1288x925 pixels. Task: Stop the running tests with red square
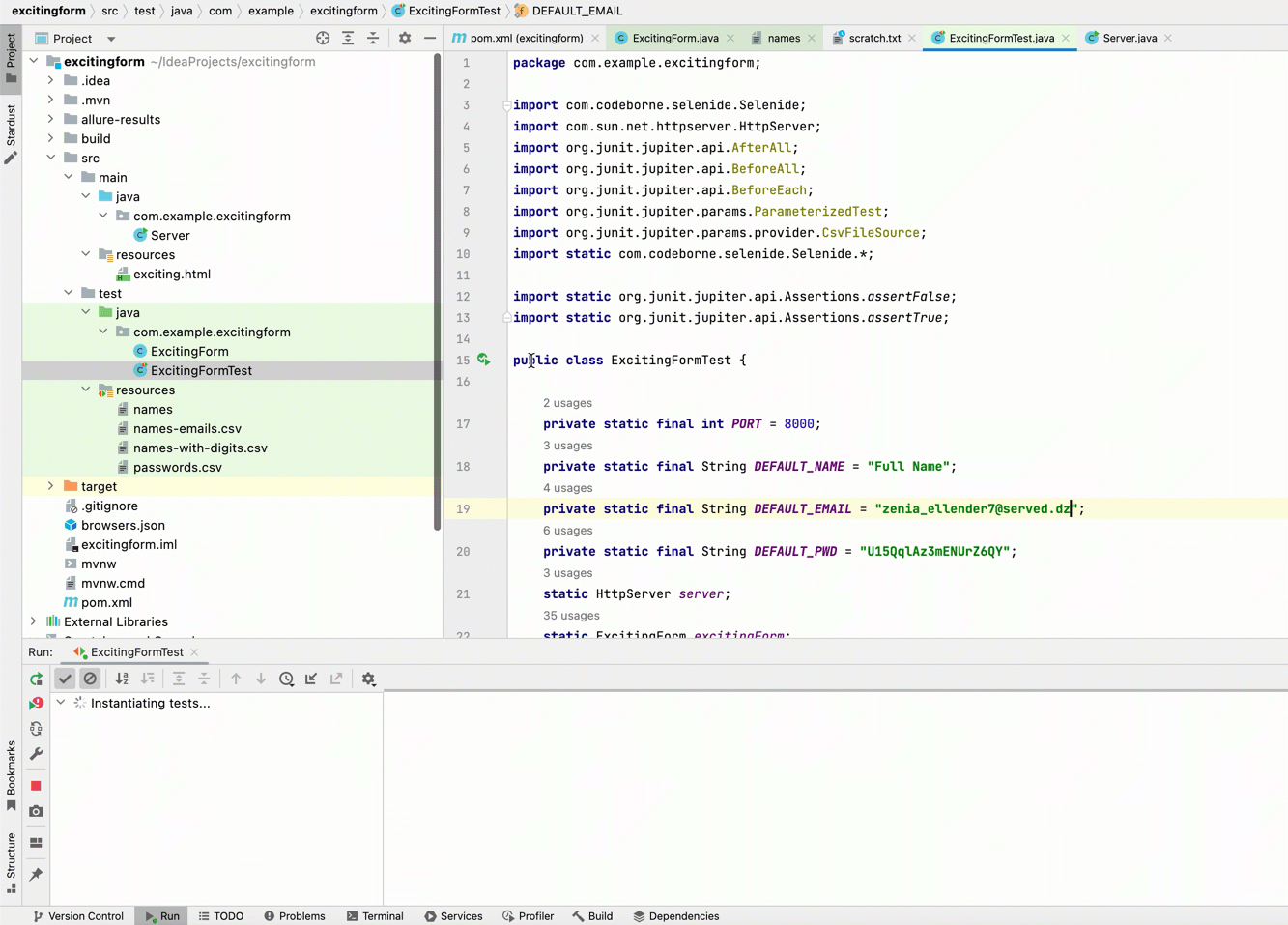click(36, 786)
